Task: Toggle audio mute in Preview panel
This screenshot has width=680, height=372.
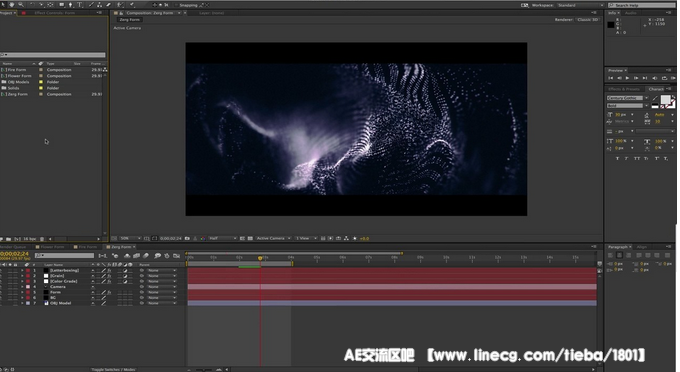Action: pos(654,78)
